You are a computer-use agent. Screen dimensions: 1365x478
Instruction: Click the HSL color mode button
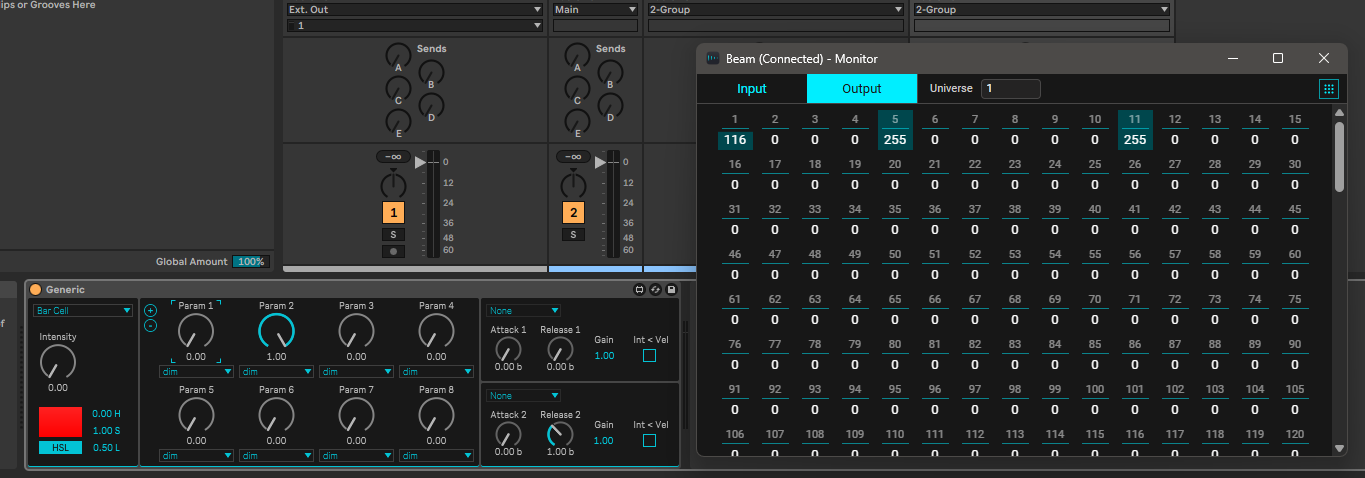60,448
